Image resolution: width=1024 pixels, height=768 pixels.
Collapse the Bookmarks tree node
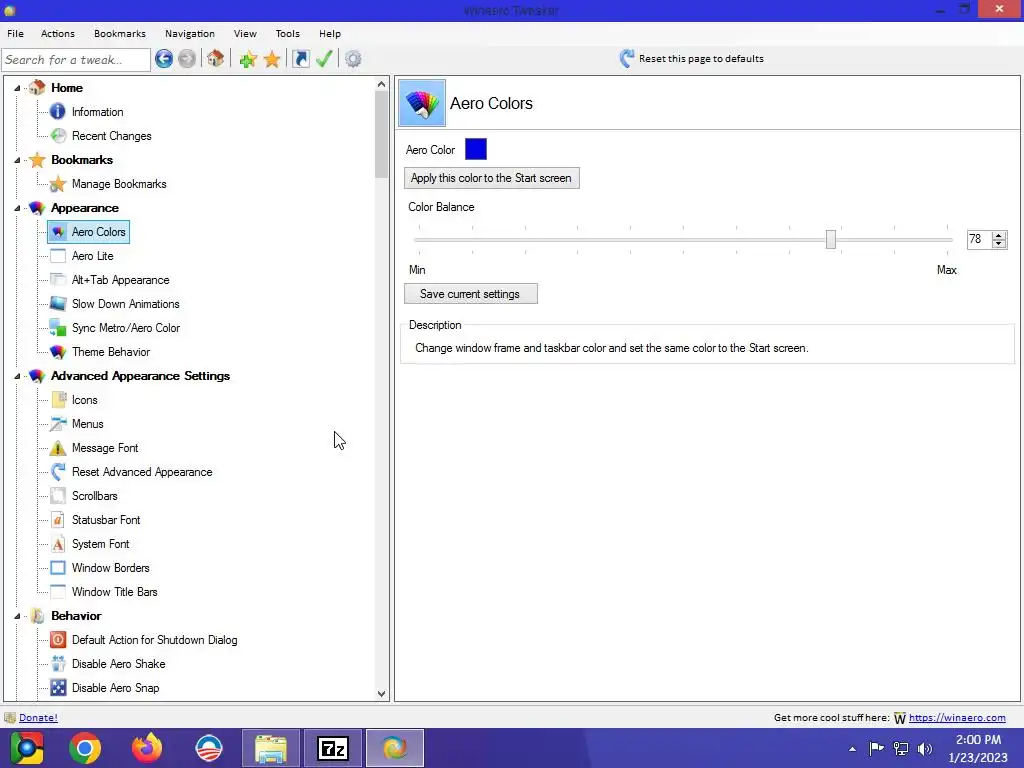[x=18, y=160]
